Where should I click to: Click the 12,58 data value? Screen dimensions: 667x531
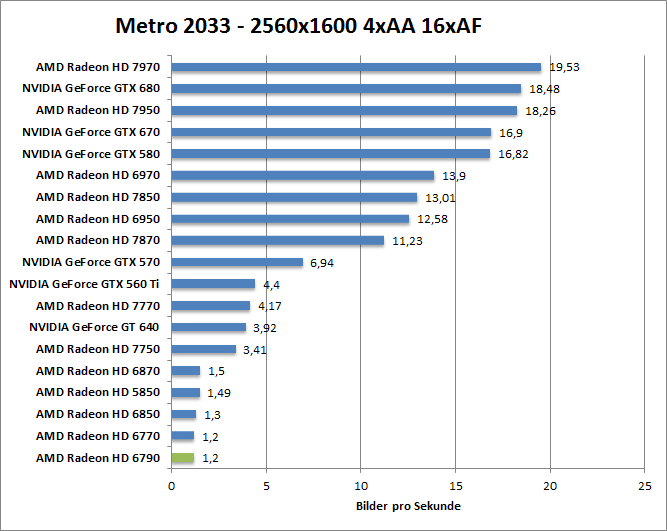click(433, 219)
